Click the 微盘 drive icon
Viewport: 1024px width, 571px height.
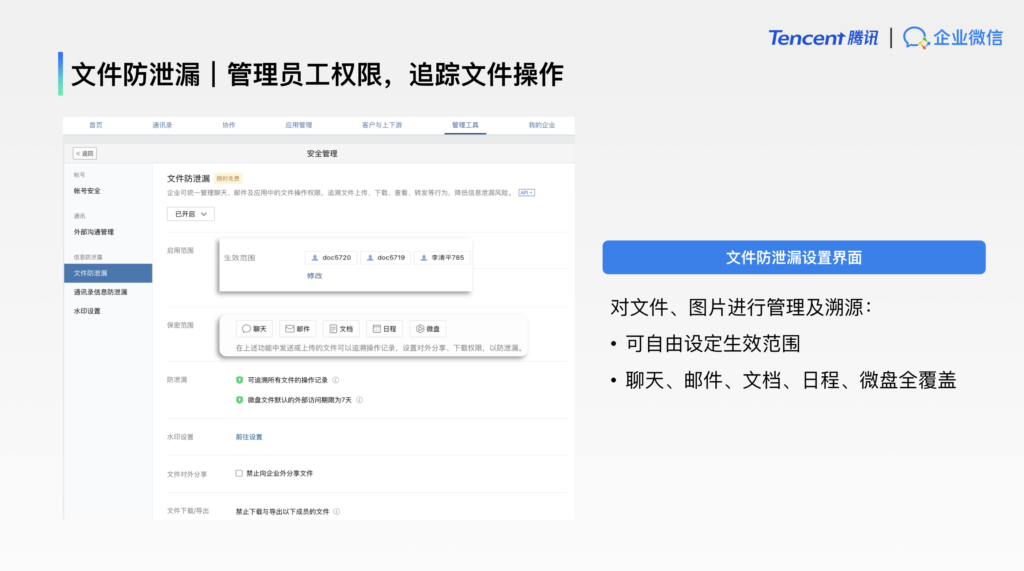point(420,329)
